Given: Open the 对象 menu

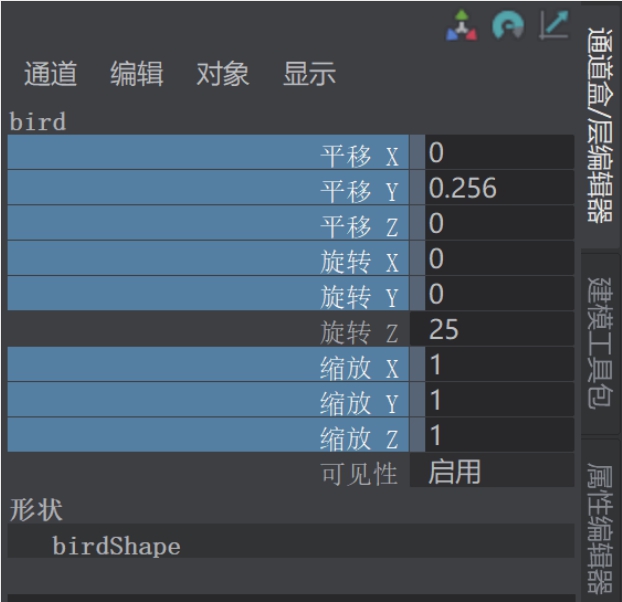Looking at the screenshot, I should 223,74.
